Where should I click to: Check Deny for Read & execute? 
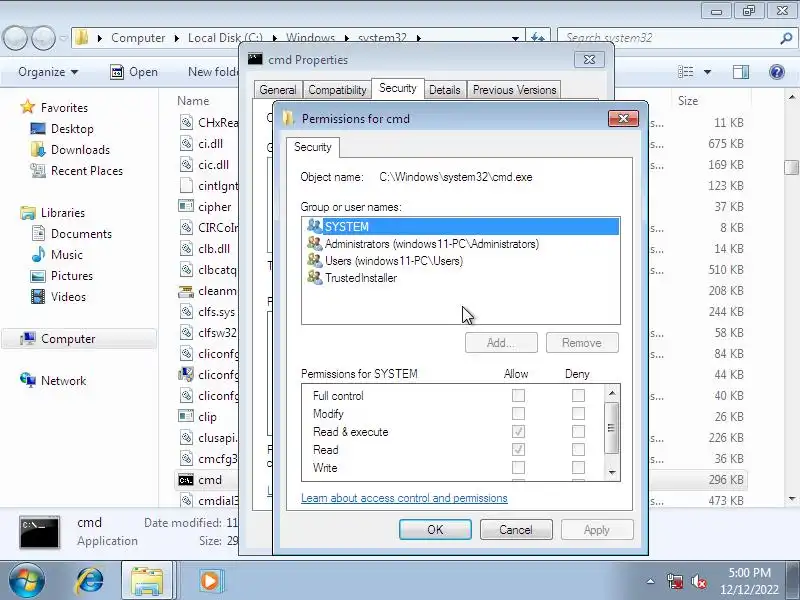click(578, 432)
